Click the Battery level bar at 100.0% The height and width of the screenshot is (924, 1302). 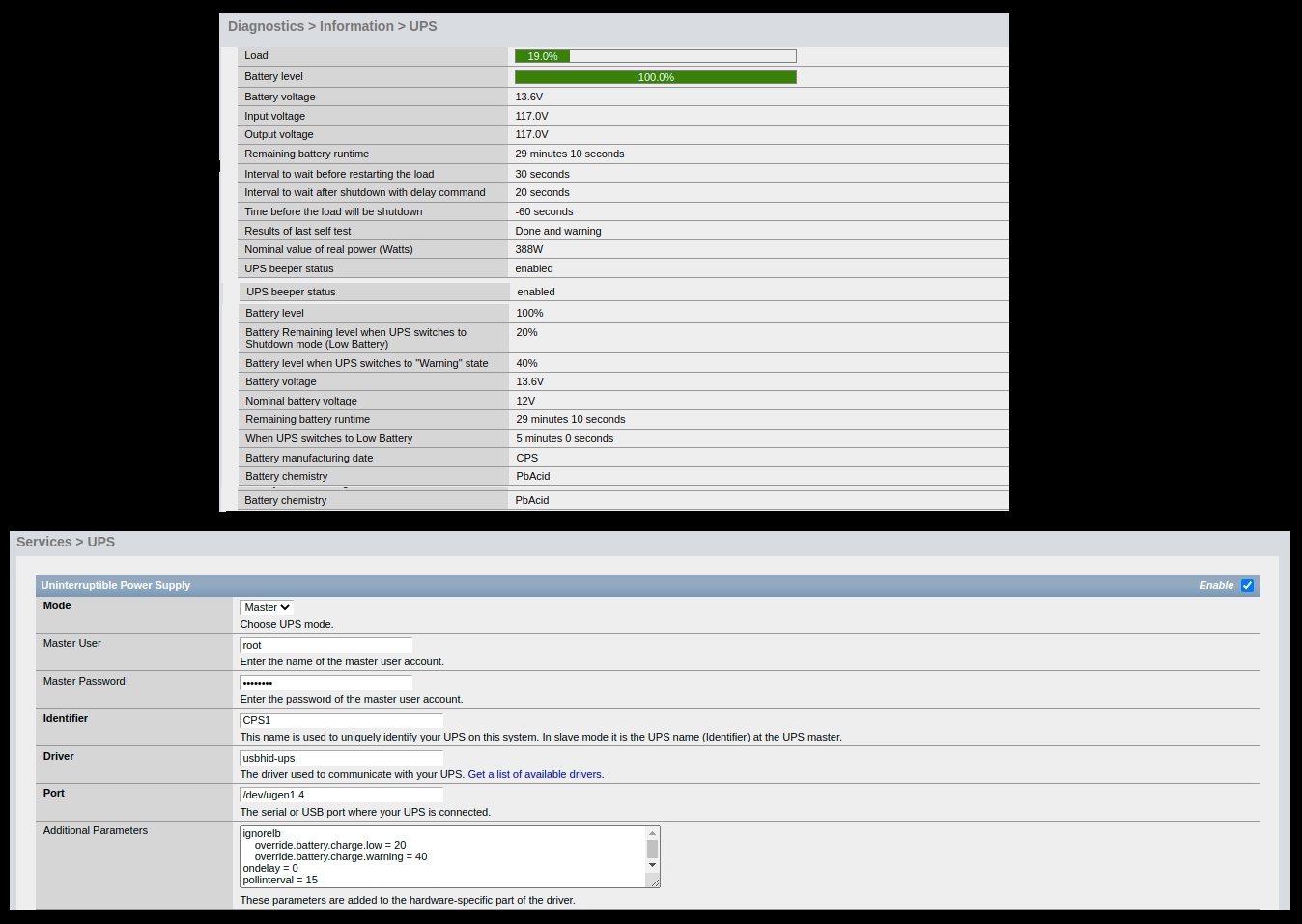click(x=655, y=77)
